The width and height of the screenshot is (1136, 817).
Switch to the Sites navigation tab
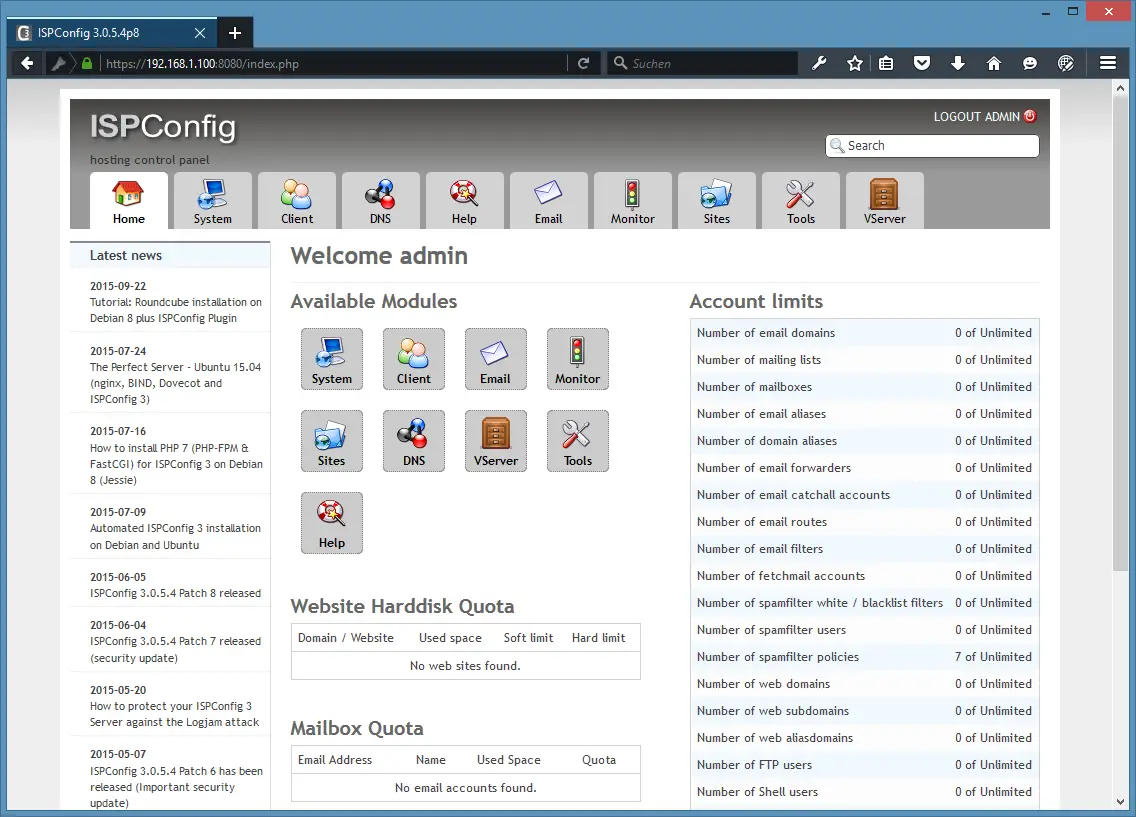(x=717, y=201)
